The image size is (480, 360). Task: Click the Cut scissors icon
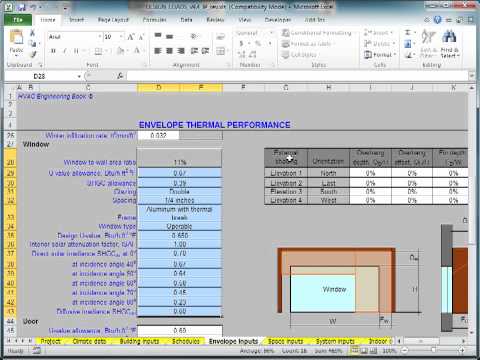click(32, 33)
